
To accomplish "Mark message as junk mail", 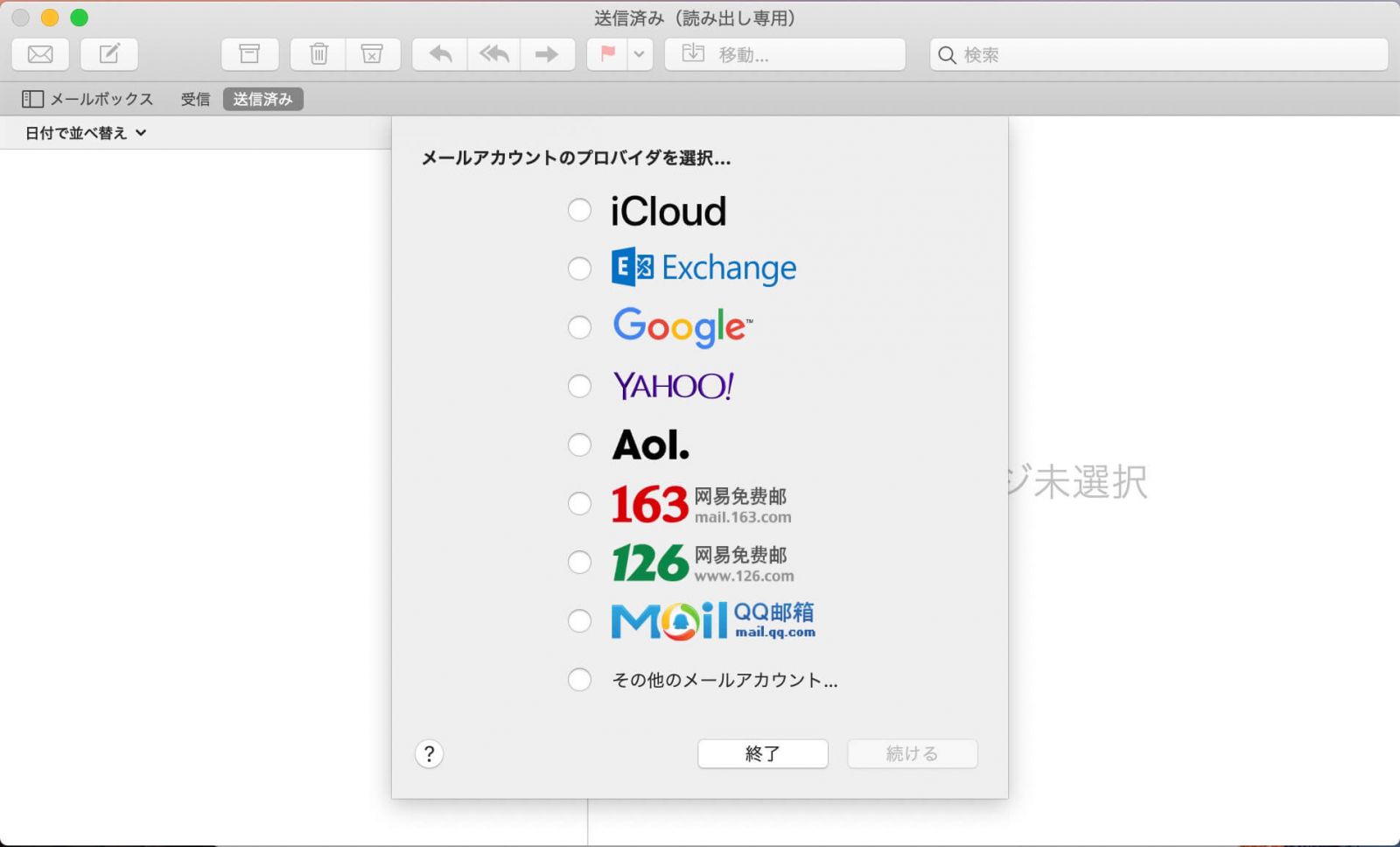I will coord(373,53).
